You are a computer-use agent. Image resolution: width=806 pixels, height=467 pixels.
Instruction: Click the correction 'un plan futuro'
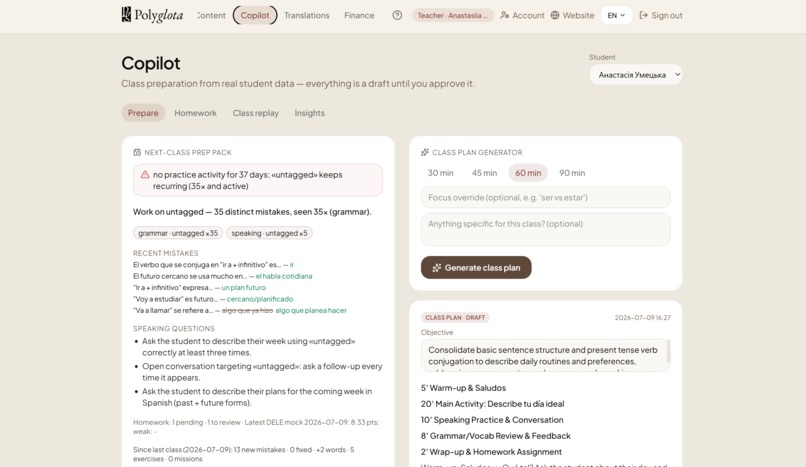[x=244, y=288]
